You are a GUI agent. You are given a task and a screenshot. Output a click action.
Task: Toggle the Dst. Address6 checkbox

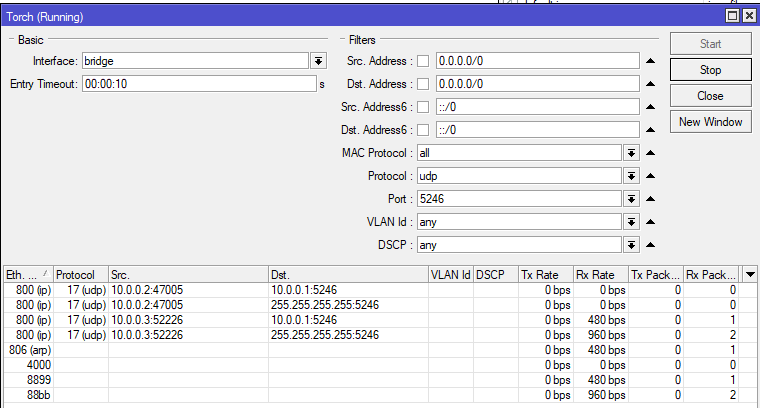[423, 130]
